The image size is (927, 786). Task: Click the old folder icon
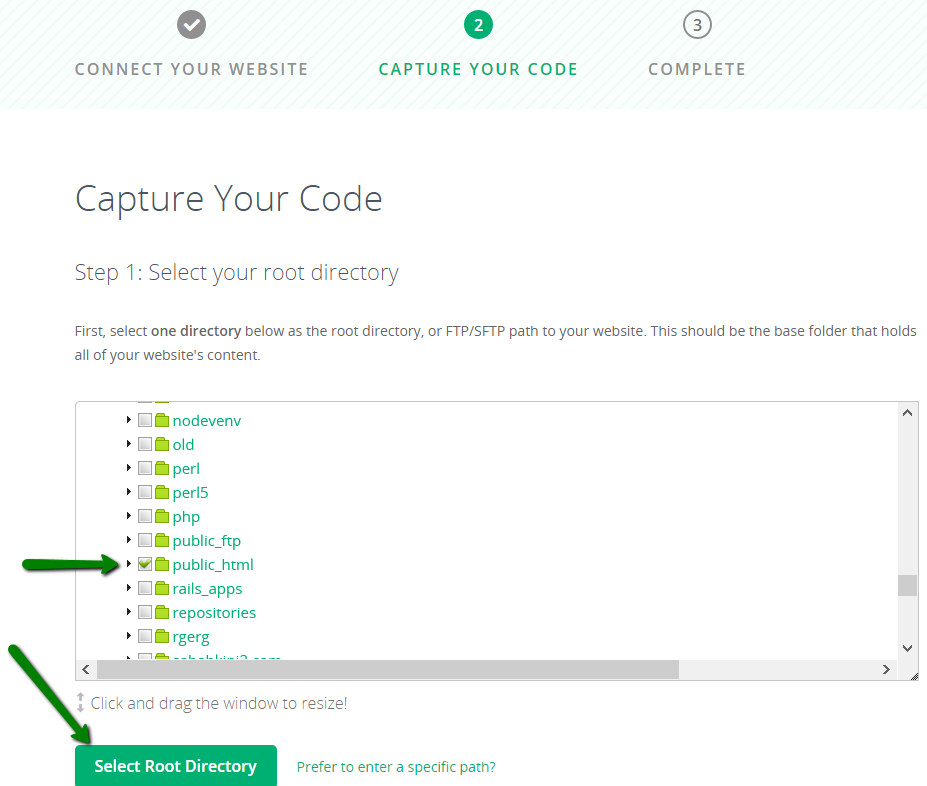[x=162, y=444]
